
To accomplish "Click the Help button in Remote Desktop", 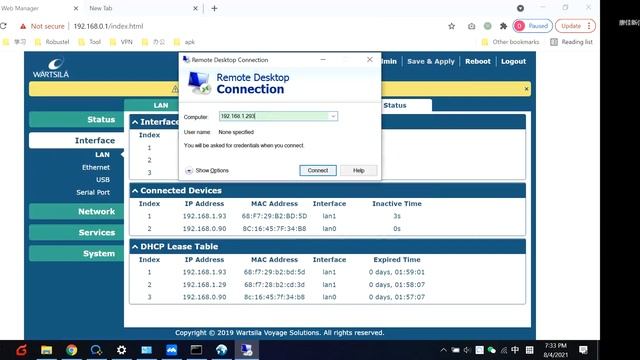I will click(358, 171).
